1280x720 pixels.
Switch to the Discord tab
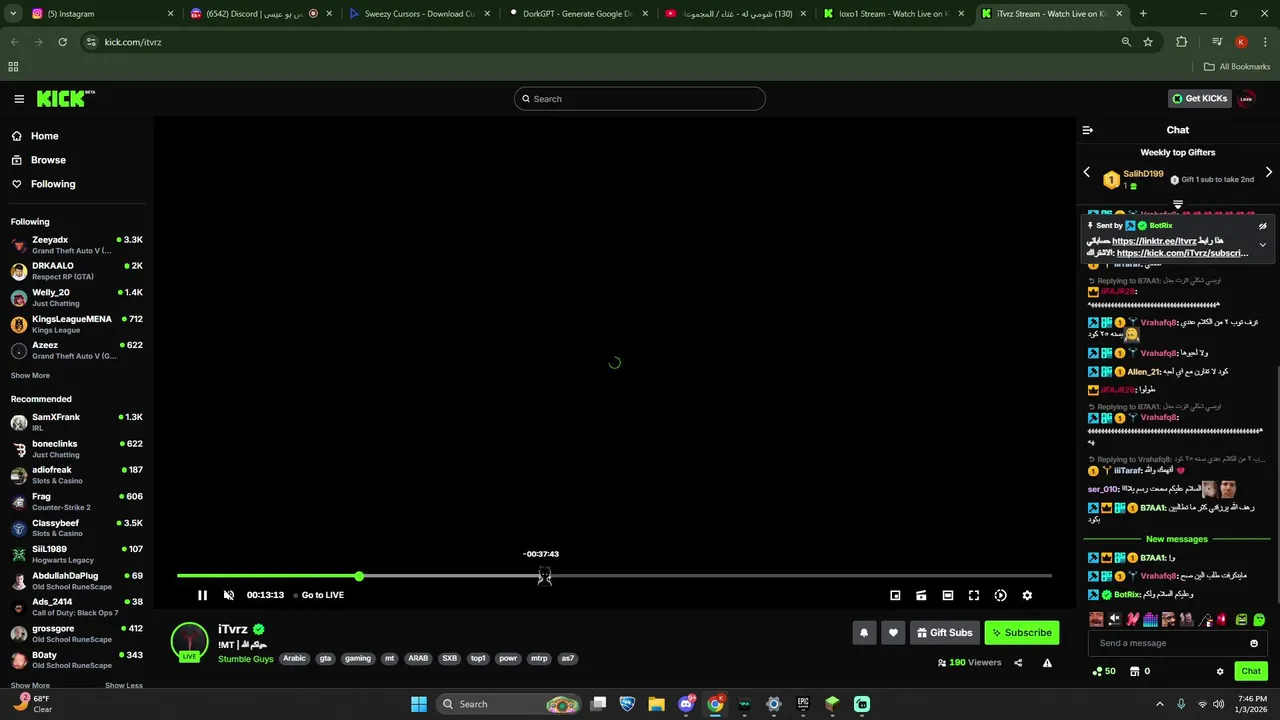(x=260, y=14)
